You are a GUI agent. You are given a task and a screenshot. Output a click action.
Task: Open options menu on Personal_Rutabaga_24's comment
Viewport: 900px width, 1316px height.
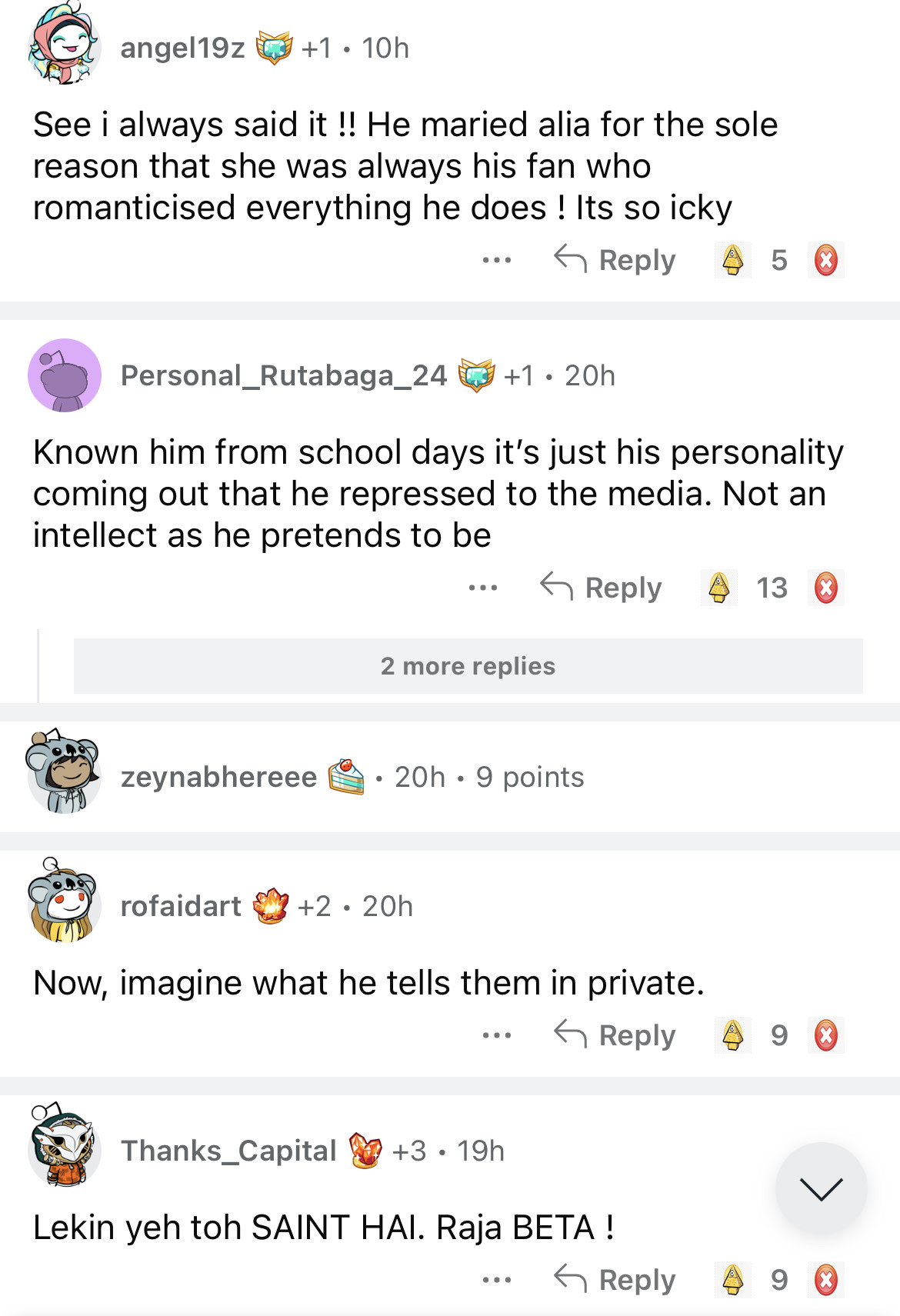click(x=483, y=588)
